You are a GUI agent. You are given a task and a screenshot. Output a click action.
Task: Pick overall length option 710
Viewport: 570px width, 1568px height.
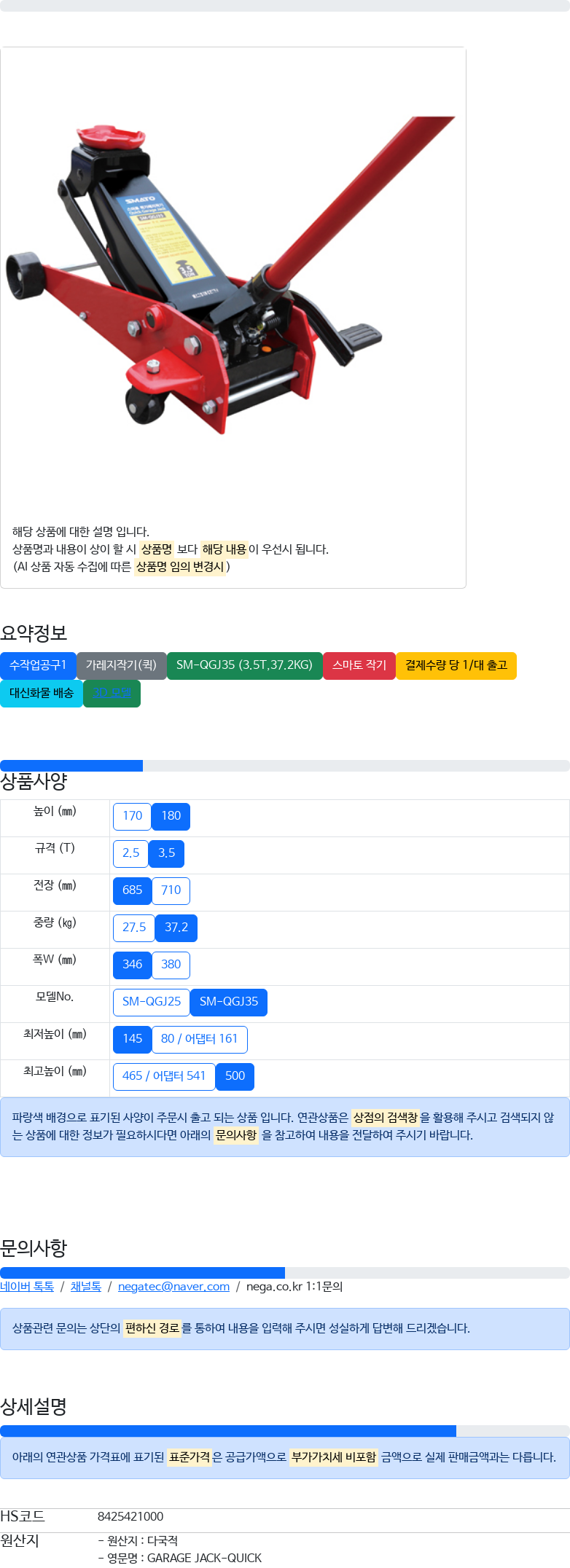point(171,890)
